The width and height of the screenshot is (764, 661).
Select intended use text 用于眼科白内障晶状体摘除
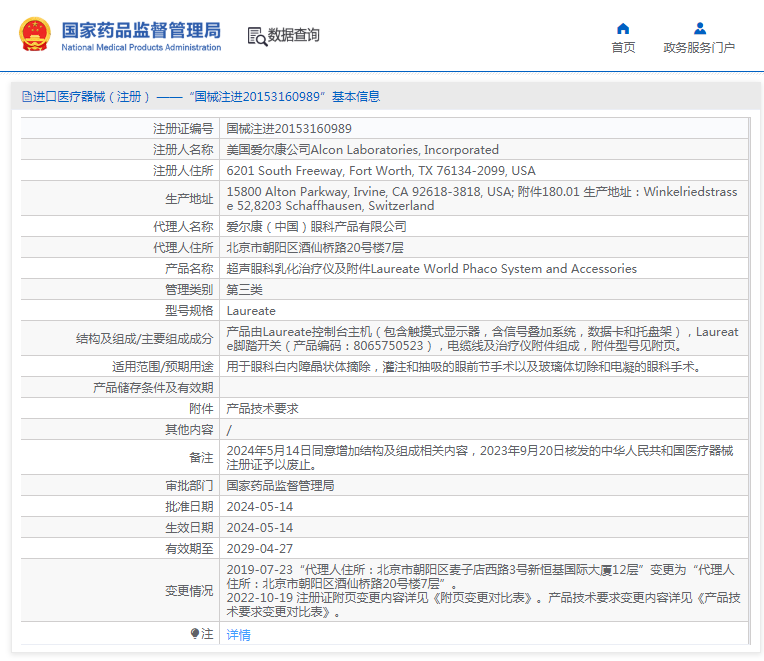pos(463,366)
